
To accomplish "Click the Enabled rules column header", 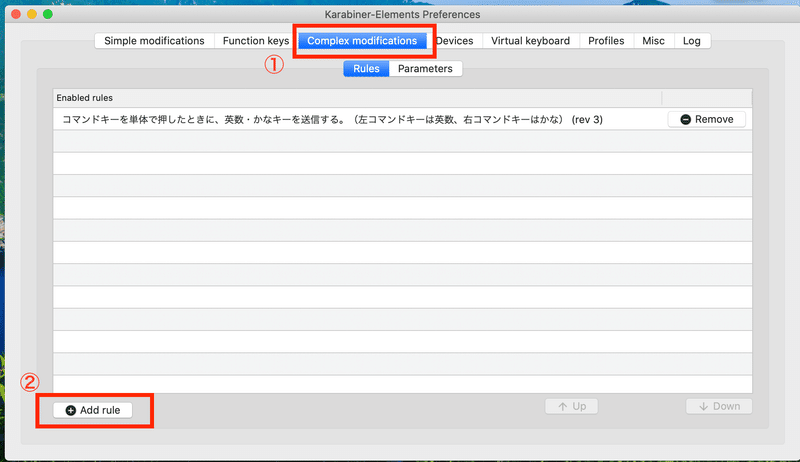I will pos(357,97).
